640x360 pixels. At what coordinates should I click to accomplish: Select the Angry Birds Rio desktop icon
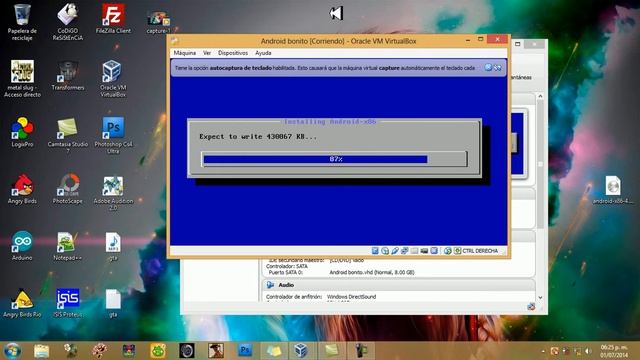(22, 303)
